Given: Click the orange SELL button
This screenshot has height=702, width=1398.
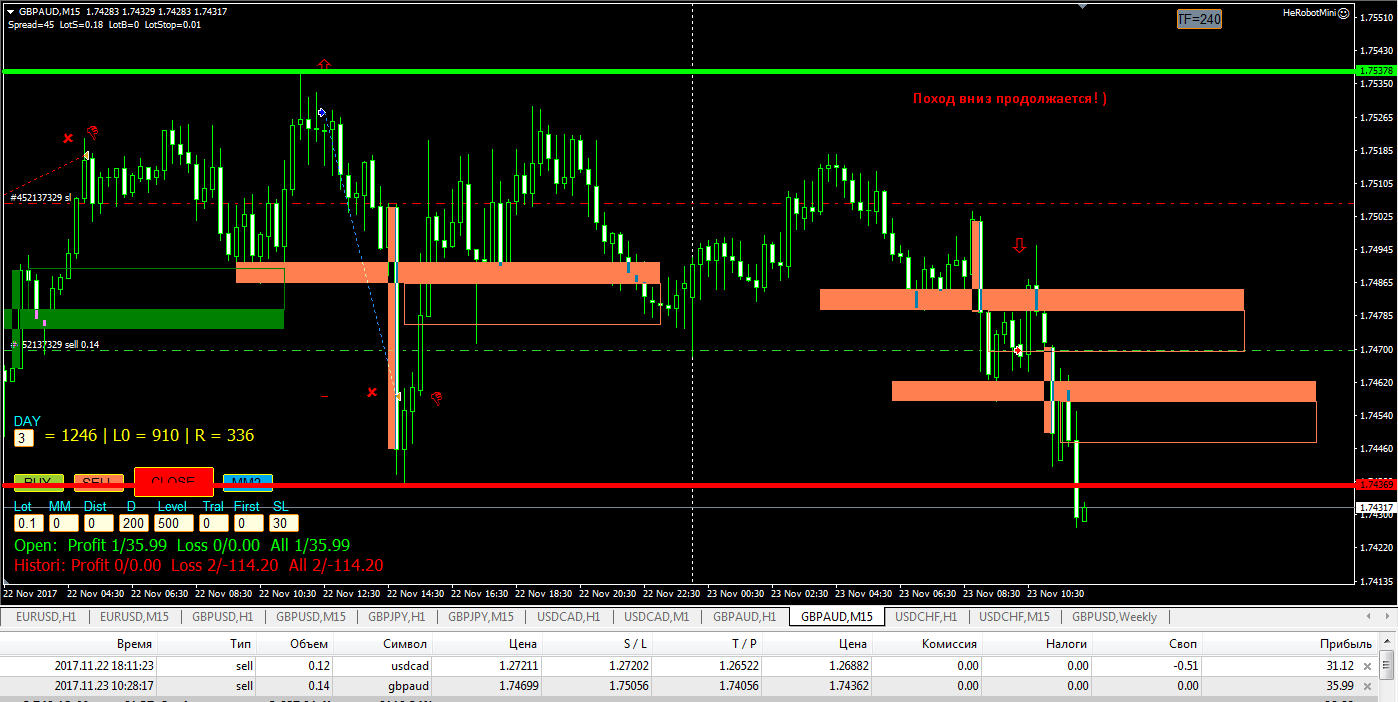Looking at the screenshot, I should (98, 482).
